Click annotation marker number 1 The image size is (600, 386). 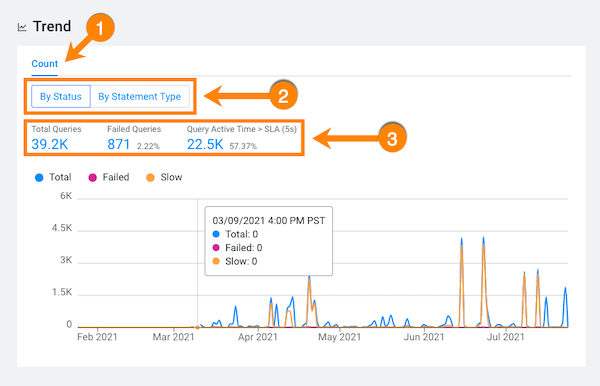pyautogui.click(x=100, y=28)
